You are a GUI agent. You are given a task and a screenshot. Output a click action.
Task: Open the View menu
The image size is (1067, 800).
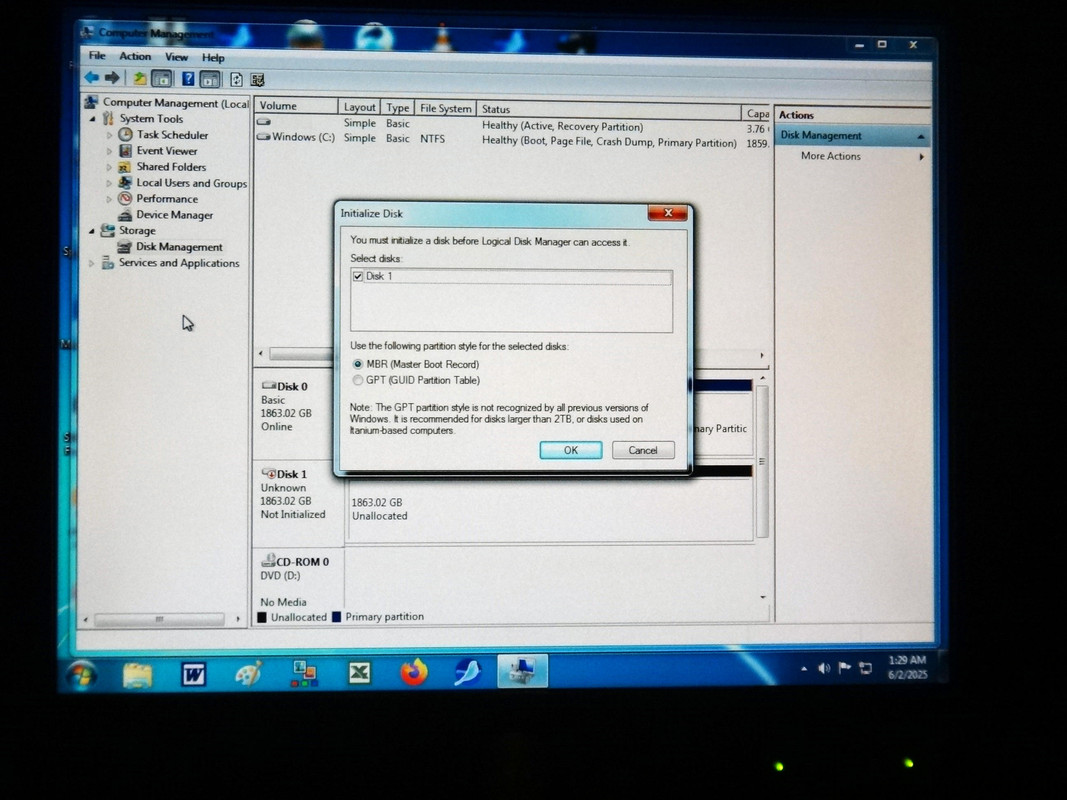click(176, 57)
